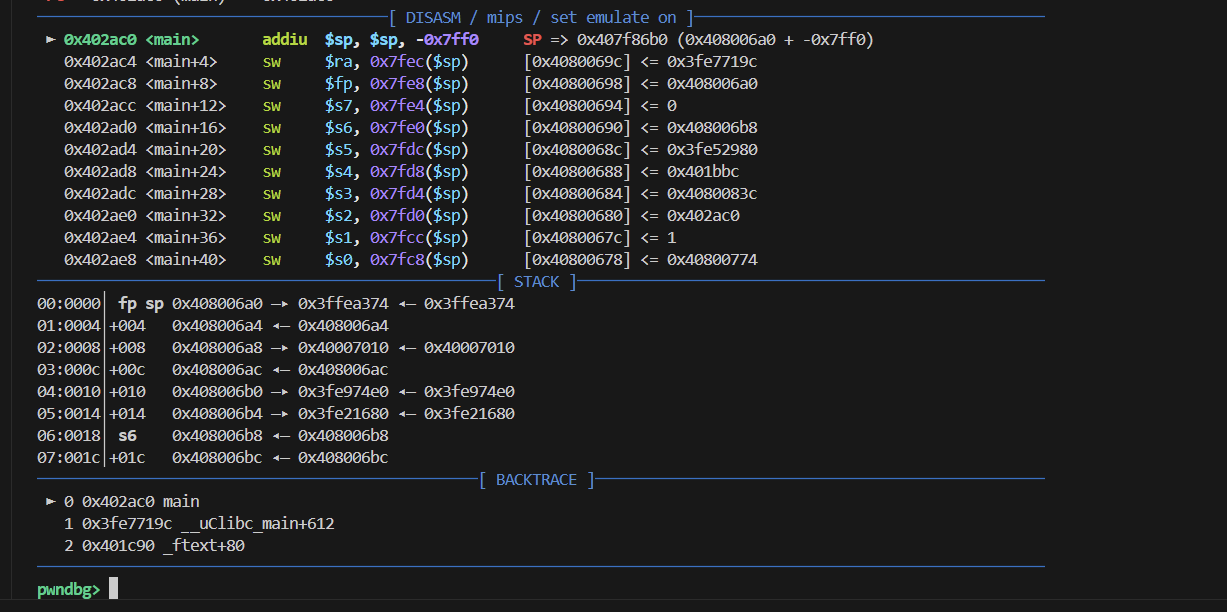
Task: Click the fp sp label in stack view
Action: (x=140, y=304)
